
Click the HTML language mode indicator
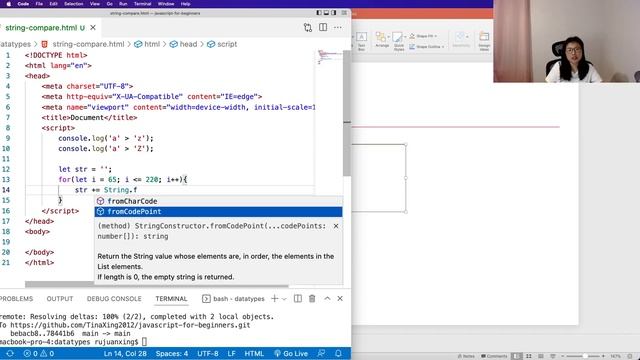254,353
